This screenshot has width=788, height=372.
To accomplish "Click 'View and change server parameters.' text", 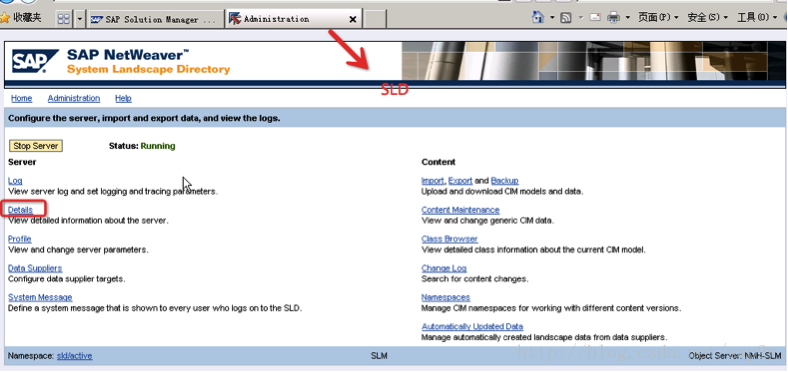I will (x=78, y=250).
